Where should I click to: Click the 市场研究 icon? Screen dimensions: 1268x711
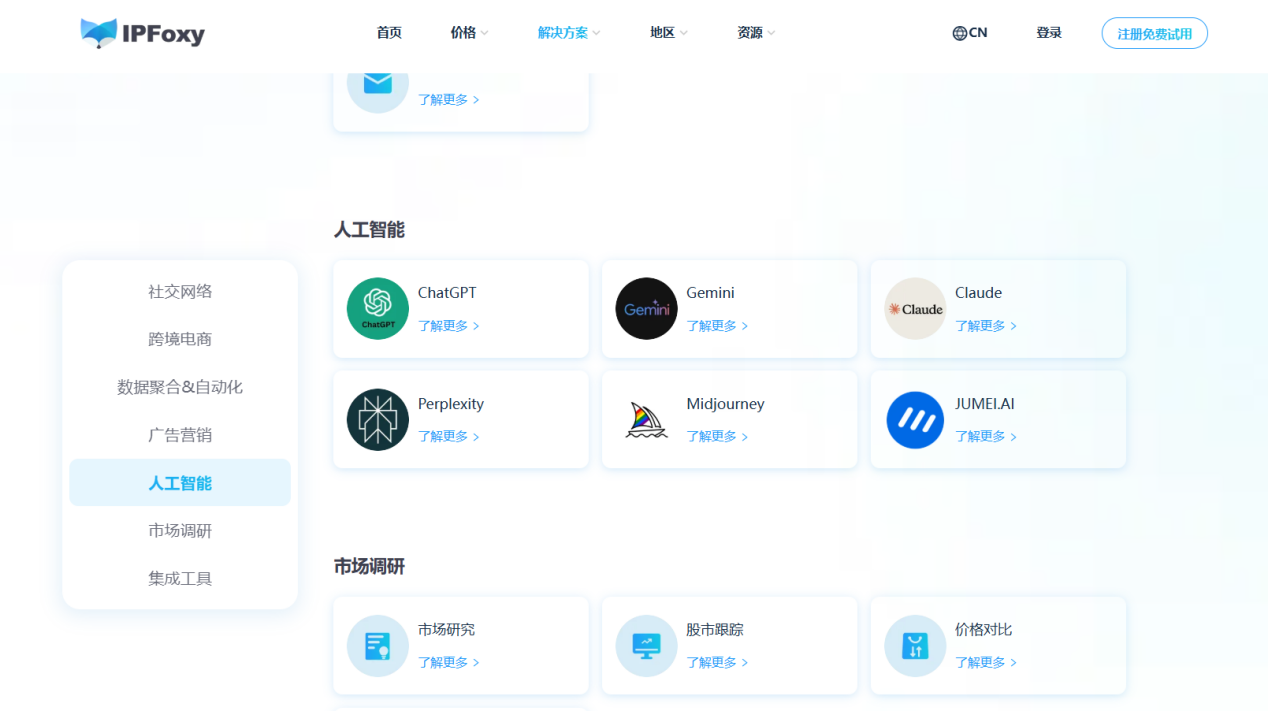(378, 646)
